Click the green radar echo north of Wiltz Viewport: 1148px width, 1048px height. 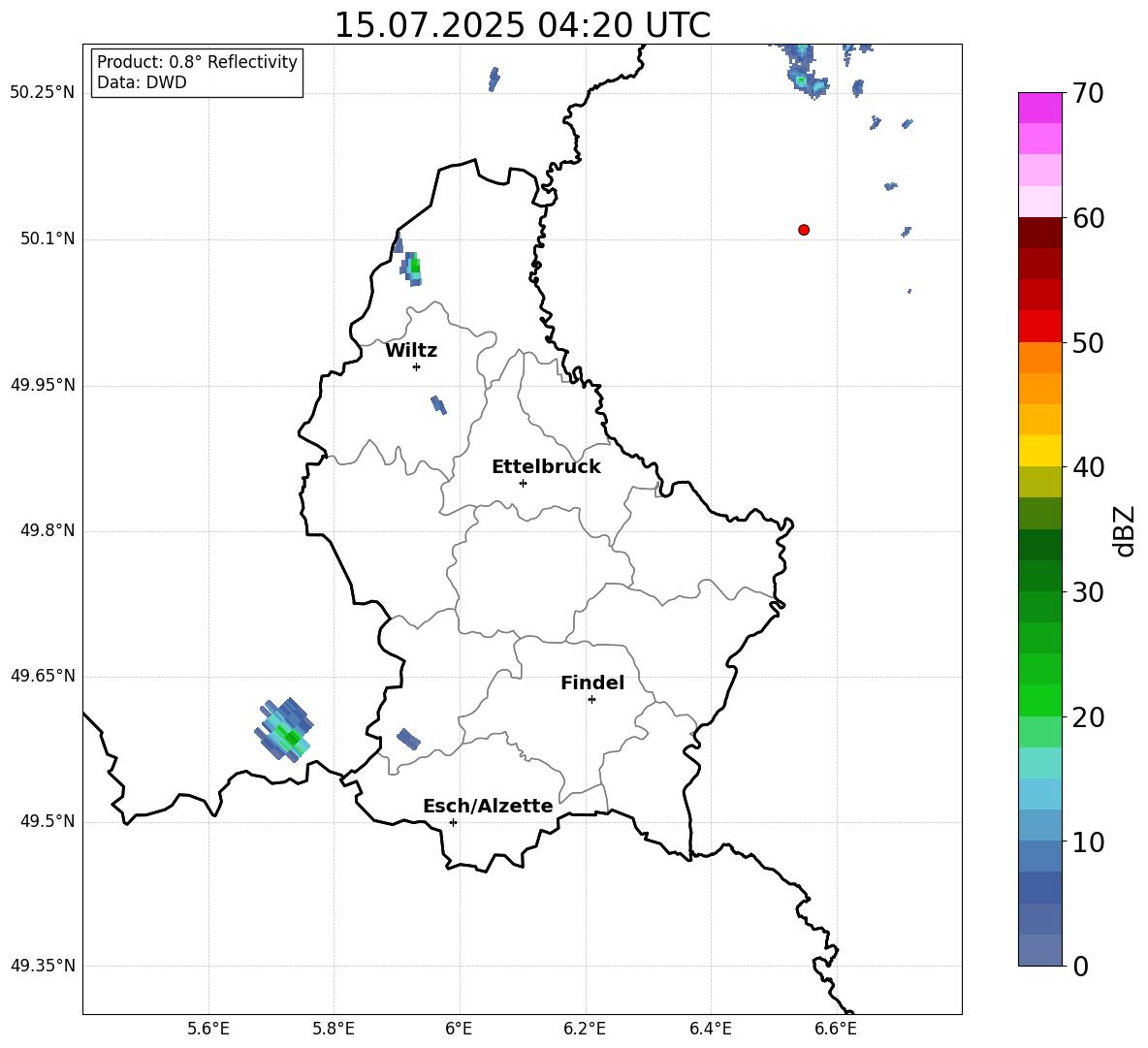[x=411, y=269]
